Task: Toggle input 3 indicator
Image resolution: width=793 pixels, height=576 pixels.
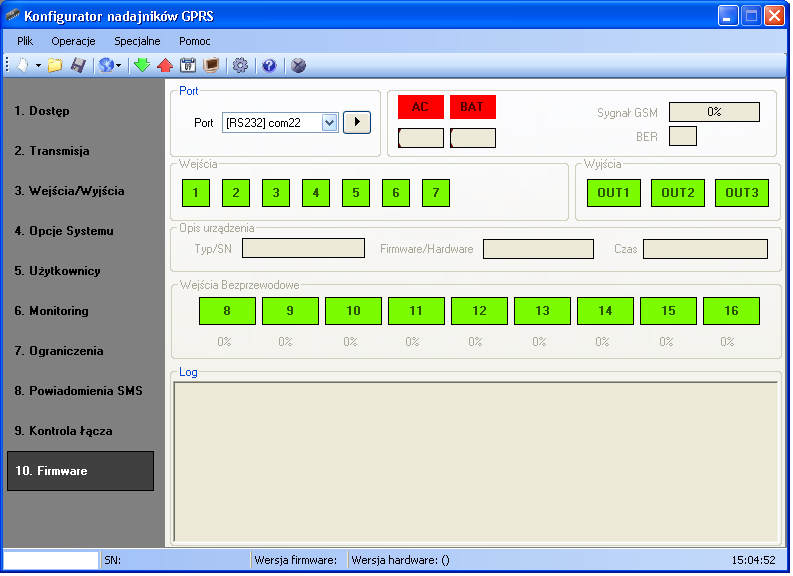Action: (x=276, y=193)
